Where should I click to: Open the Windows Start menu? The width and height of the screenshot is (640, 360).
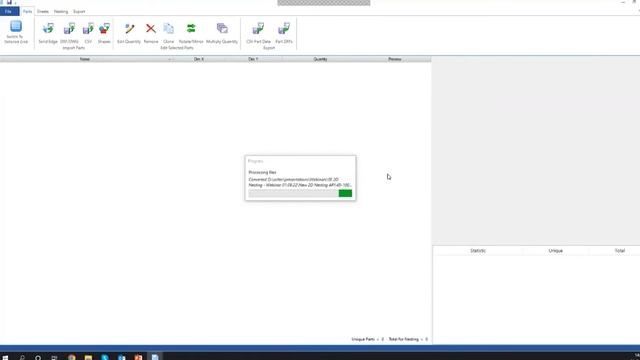pos(5,357)
